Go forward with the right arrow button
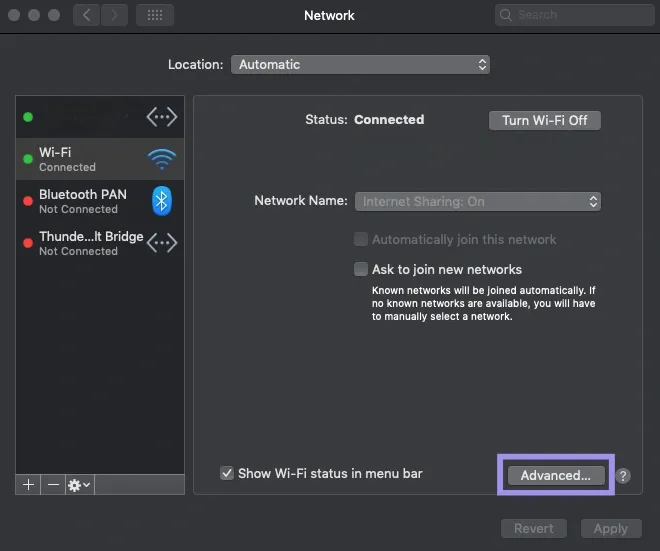The image size is (660, 551). tap(114, 15)
